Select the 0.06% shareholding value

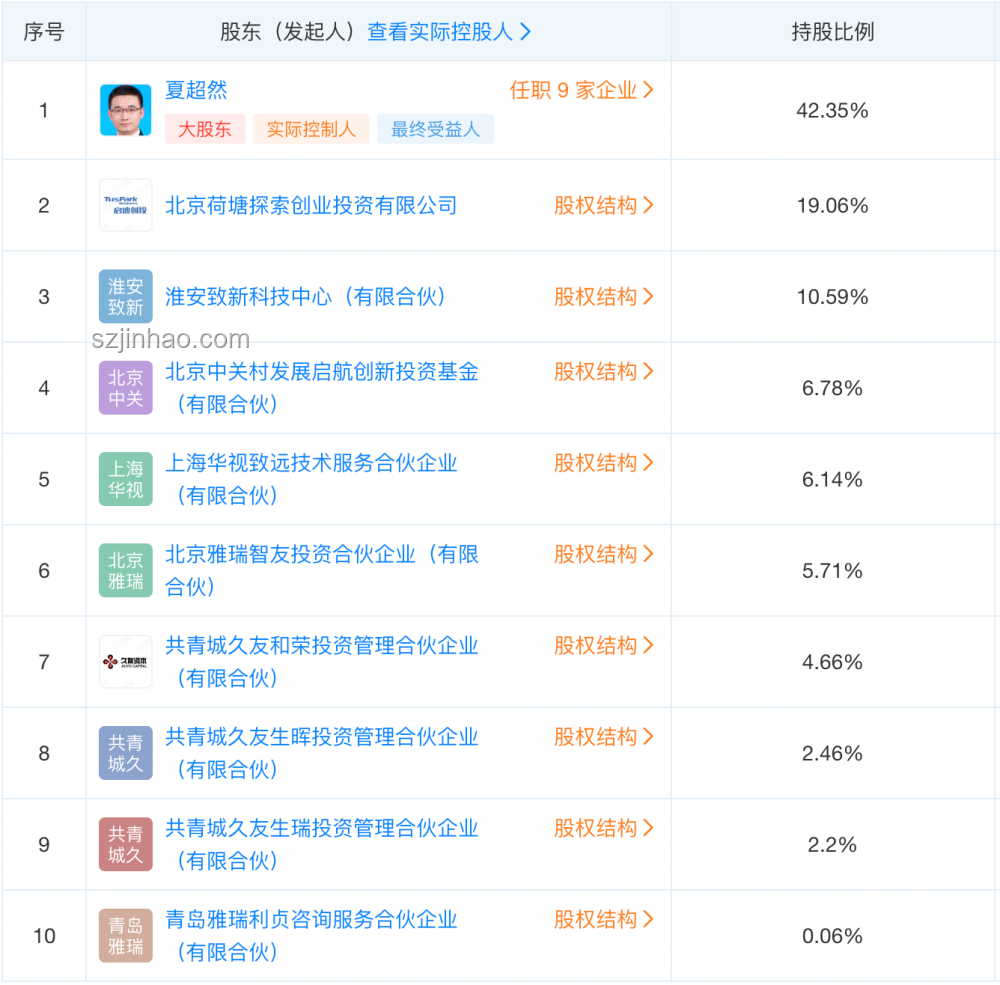point(832,935)
